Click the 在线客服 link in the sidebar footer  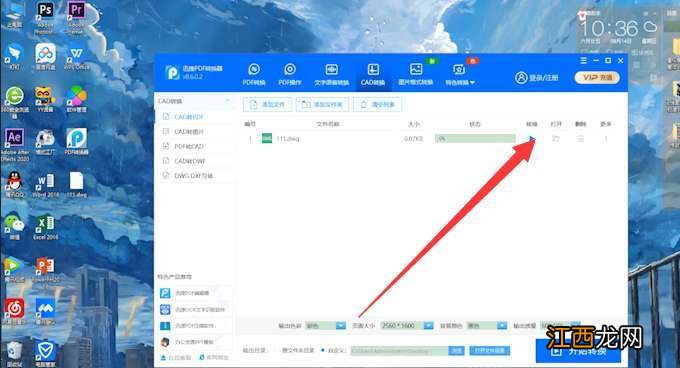click(176, 358)
